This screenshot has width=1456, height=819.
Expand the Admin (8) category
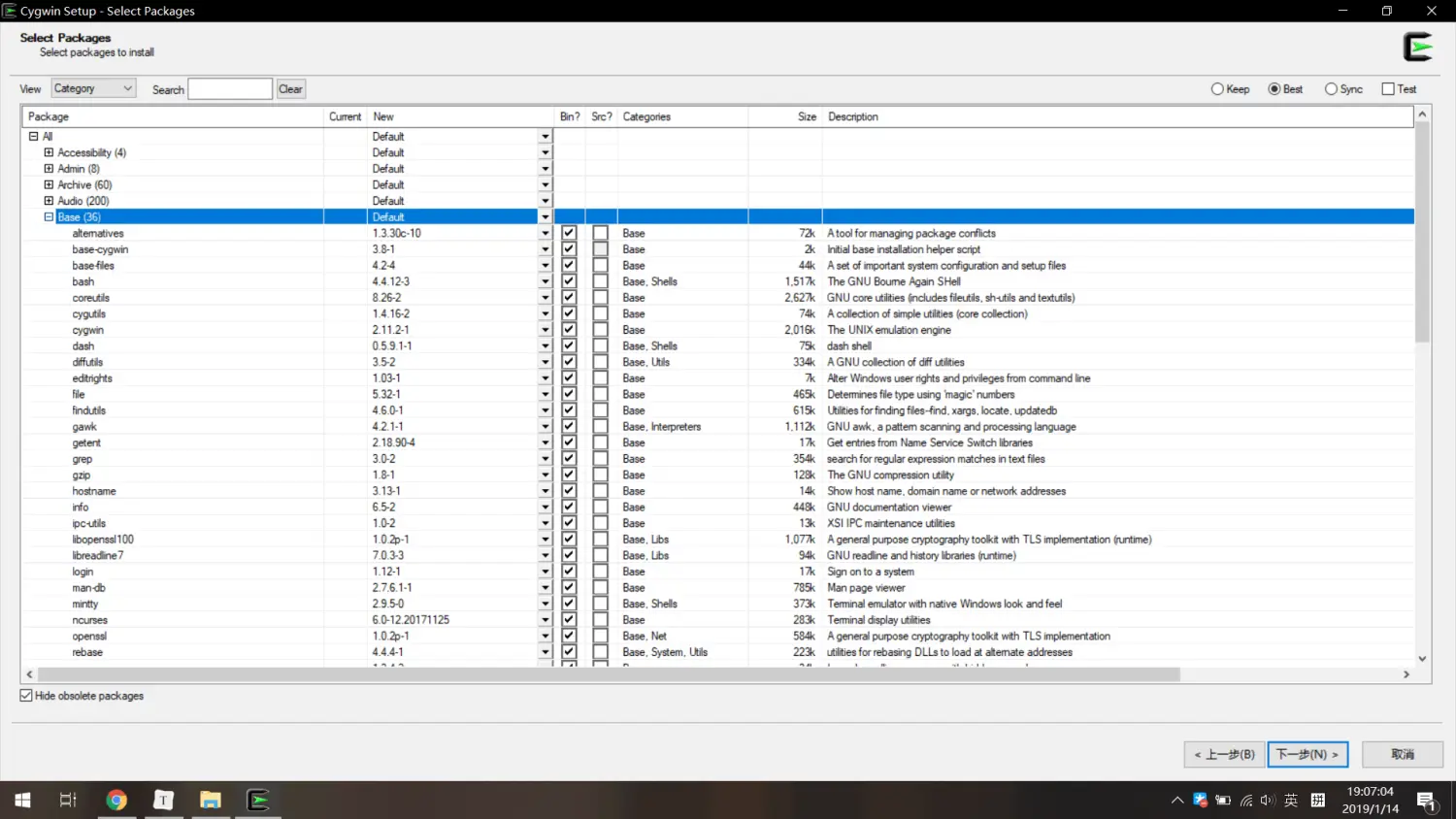click(49, 169)
